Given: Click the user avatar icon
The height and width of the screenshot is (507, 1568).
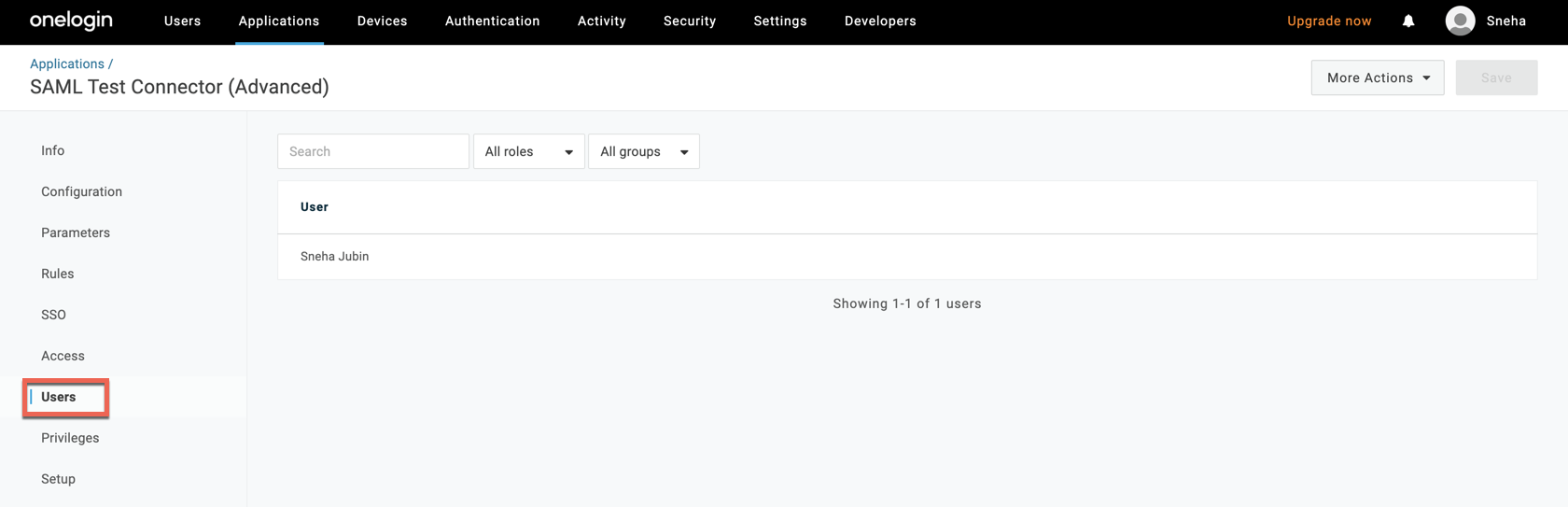Looking at the screenshot, I should 1460,21.
